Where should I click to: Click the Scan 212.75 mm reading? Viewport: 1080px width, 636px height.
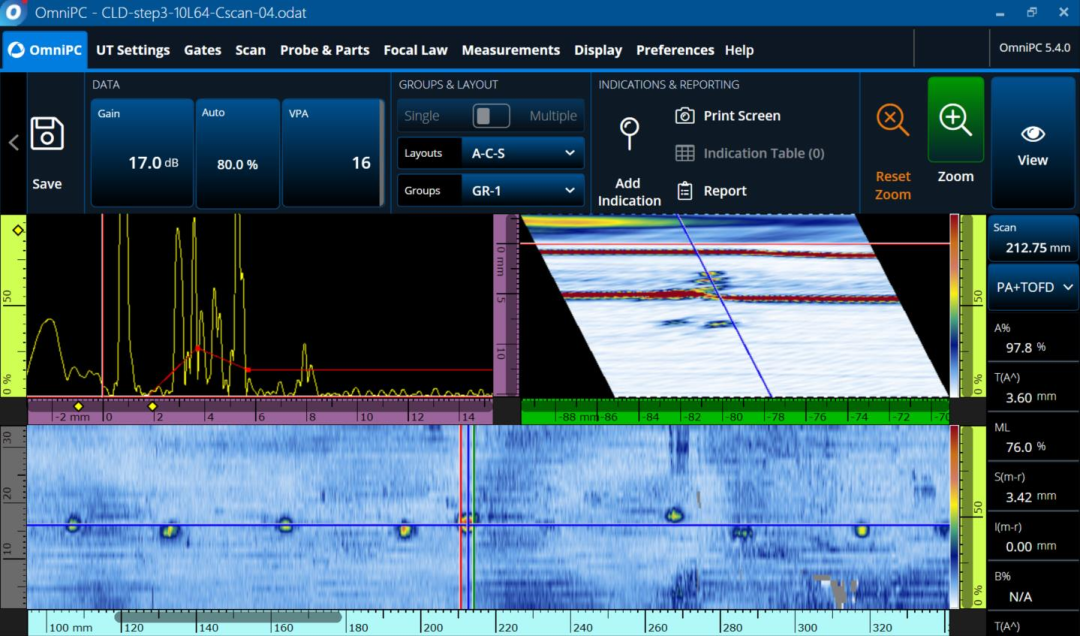click(1033, 238)
